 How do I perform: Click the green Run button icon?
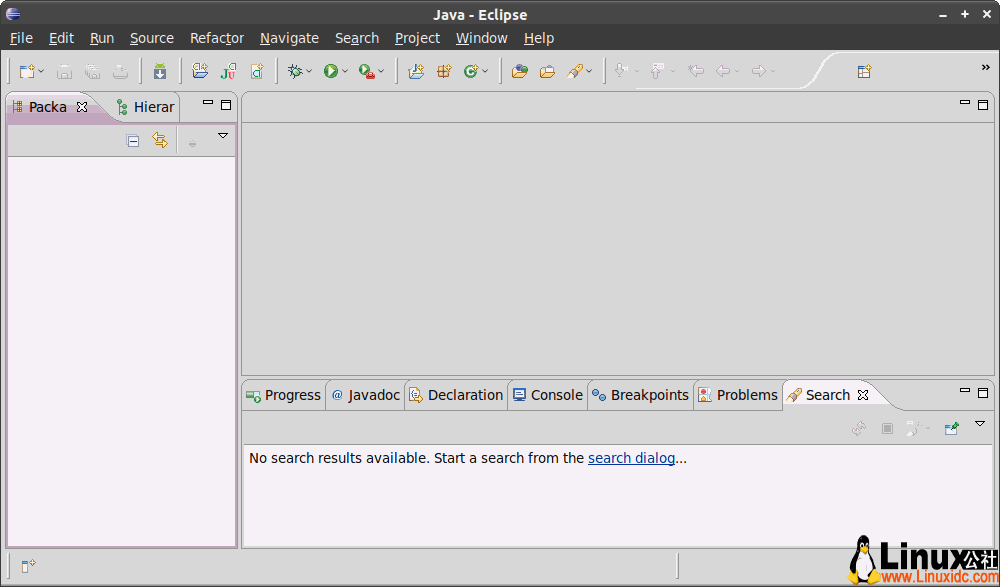pos(330,71)
